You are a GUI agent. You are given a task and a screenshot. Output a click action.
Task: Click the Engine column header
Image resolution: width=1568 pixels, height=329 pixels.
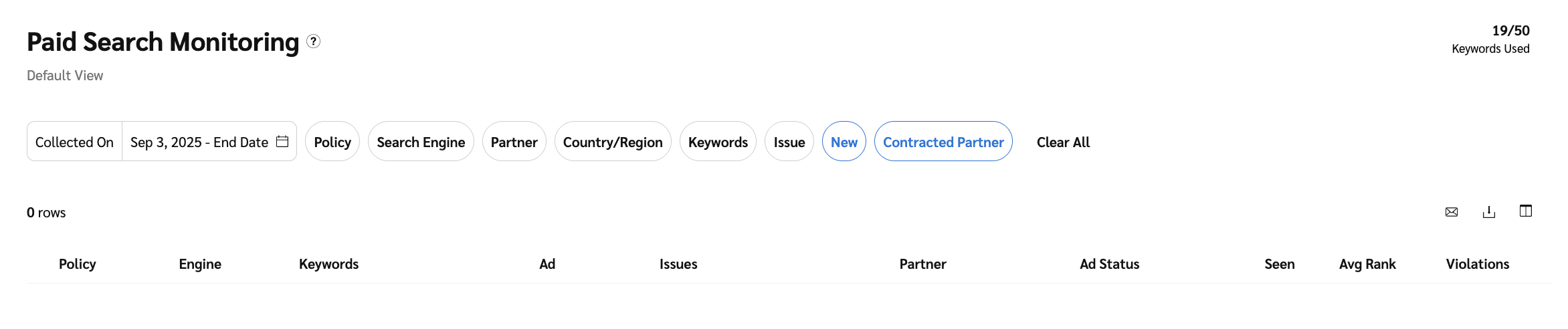tap(200, 264)
